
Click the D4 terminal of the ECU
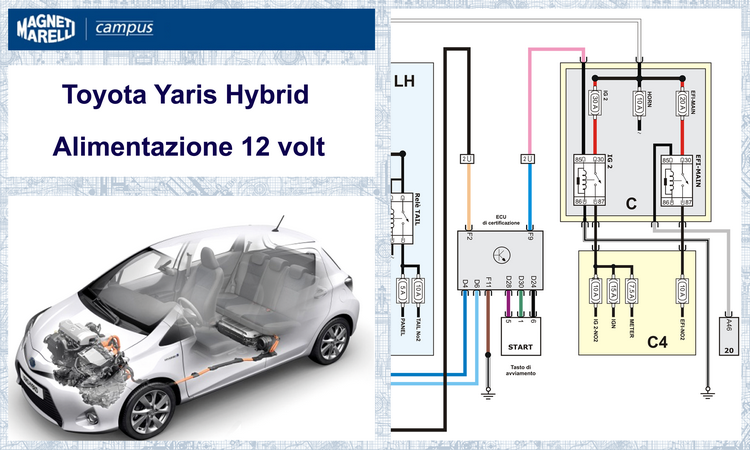coord(464,283)
